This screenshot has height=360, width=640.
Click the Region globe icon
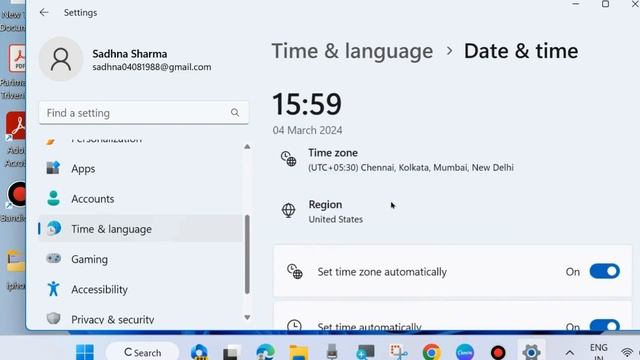[x=289, y=210]
